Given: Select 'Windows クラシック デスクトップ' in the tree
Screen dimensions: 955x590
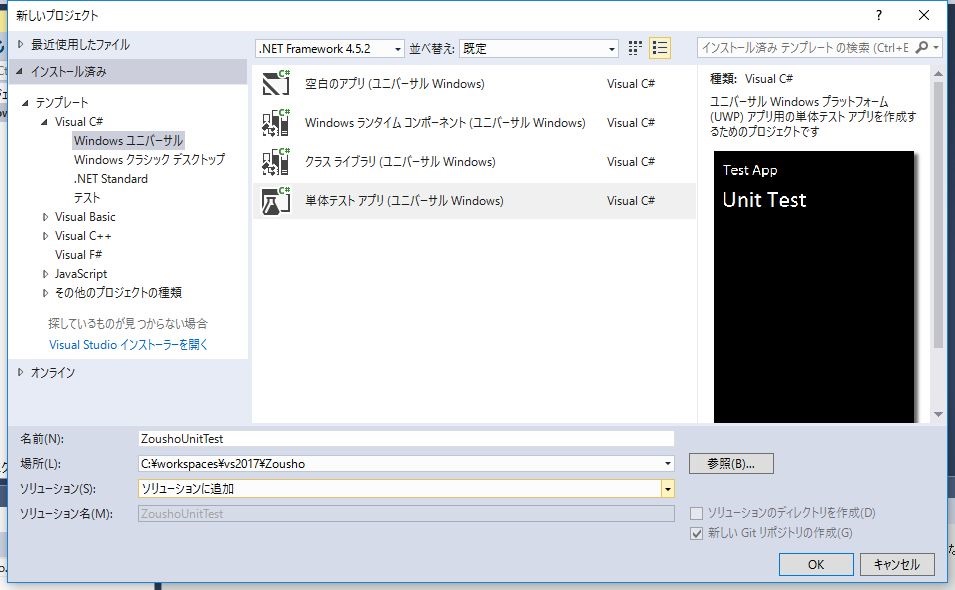Looking at the screenshot, I should click(x=149, y=160).
